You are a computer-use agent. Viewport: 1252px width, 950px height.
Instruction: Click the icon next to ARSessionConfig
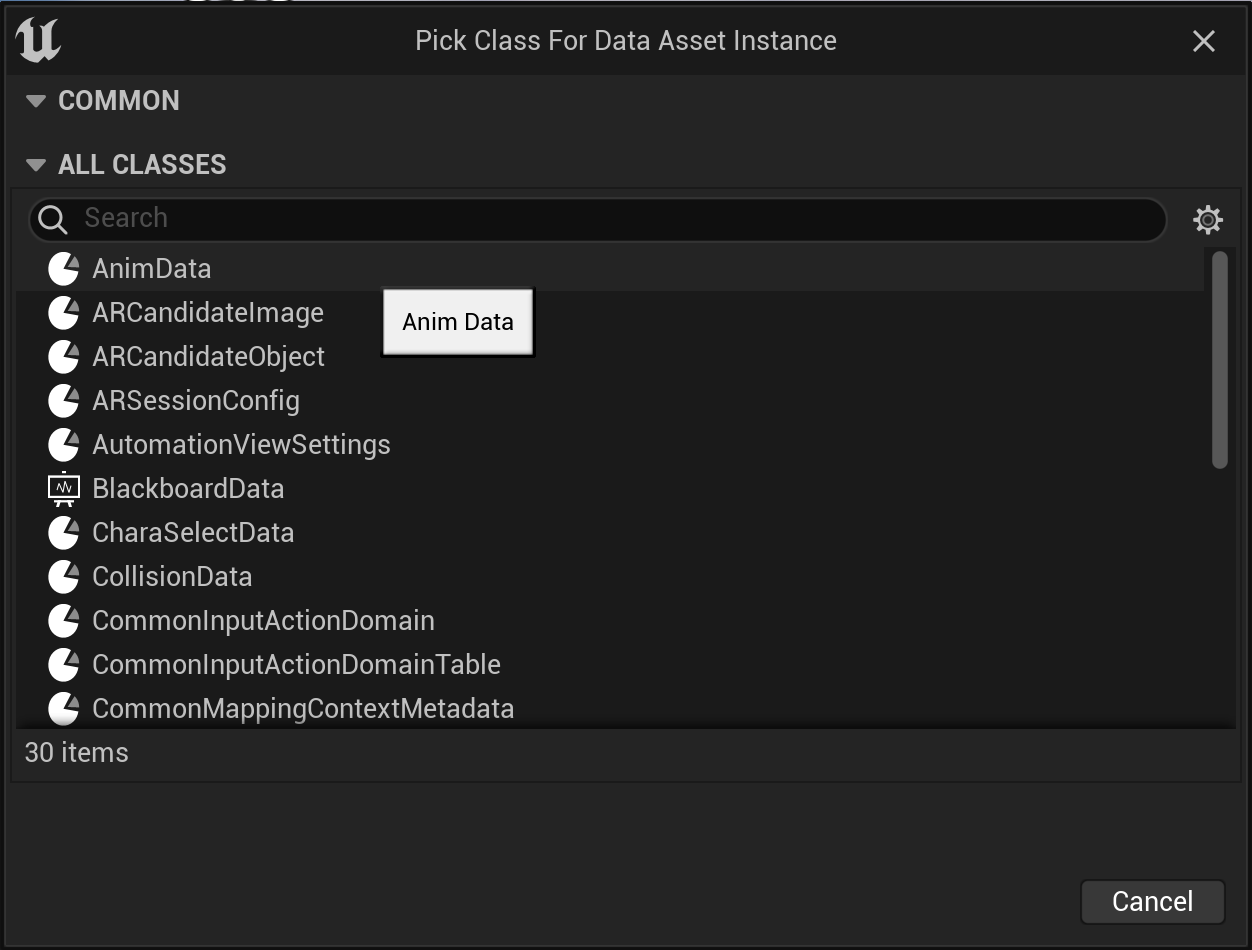(x=63, y=400)
